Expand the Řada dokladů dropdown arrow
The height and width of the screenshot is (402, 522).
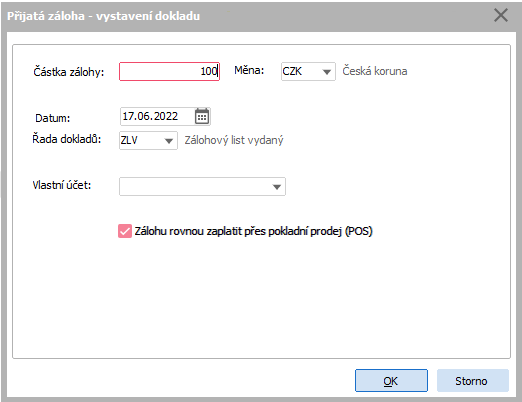point(169,141)
